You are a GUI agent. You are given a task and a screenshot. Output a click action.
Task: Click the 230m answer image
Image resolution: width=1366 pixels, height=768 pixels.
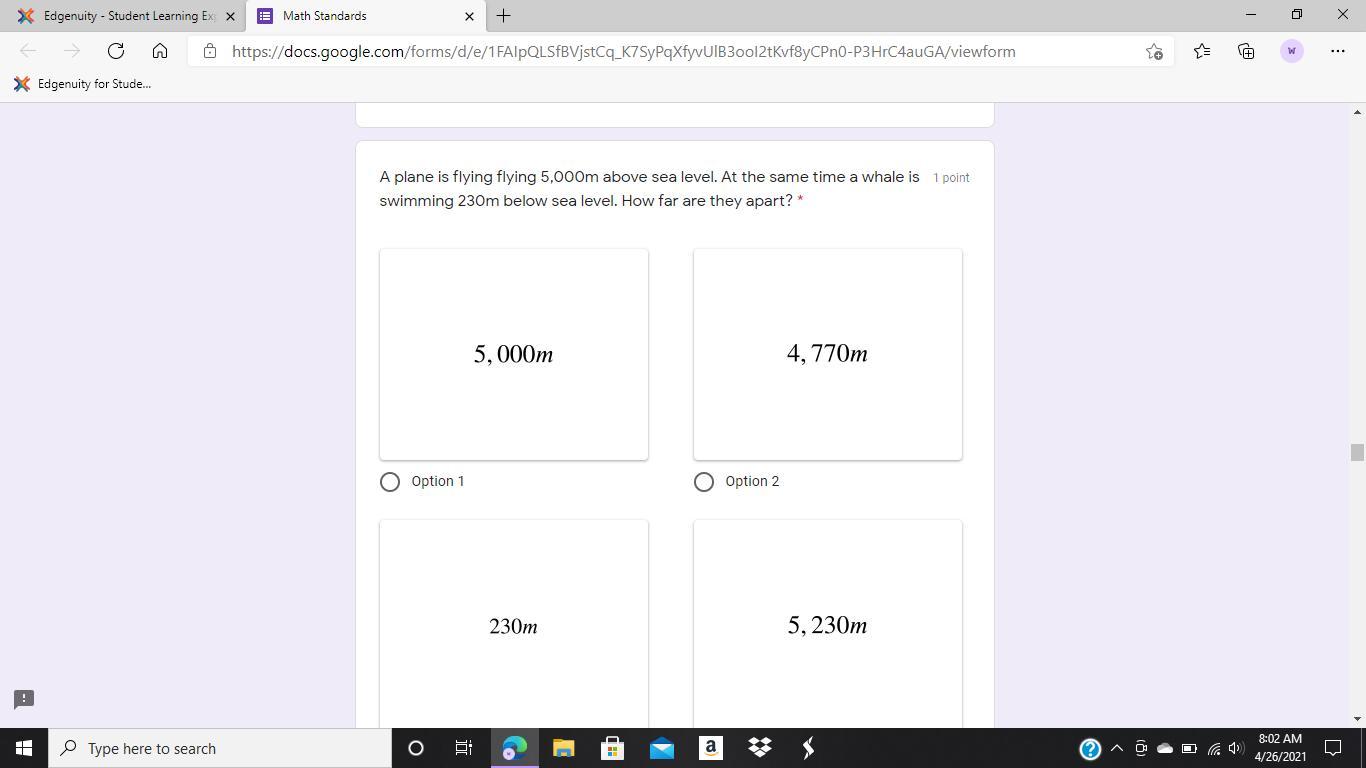(x=514, y=624)
